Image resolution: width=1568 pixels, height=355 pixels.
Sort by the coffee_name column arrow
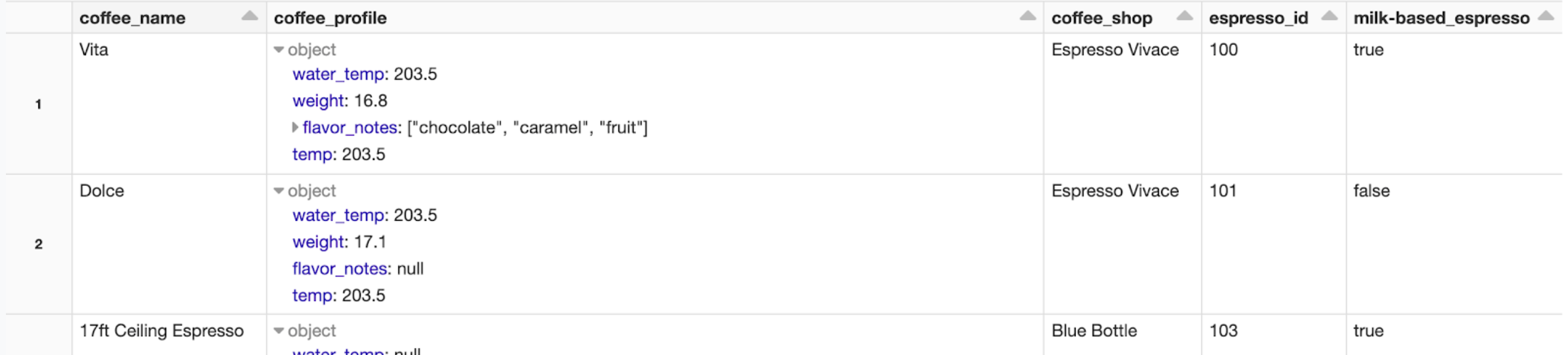point(250,17)
